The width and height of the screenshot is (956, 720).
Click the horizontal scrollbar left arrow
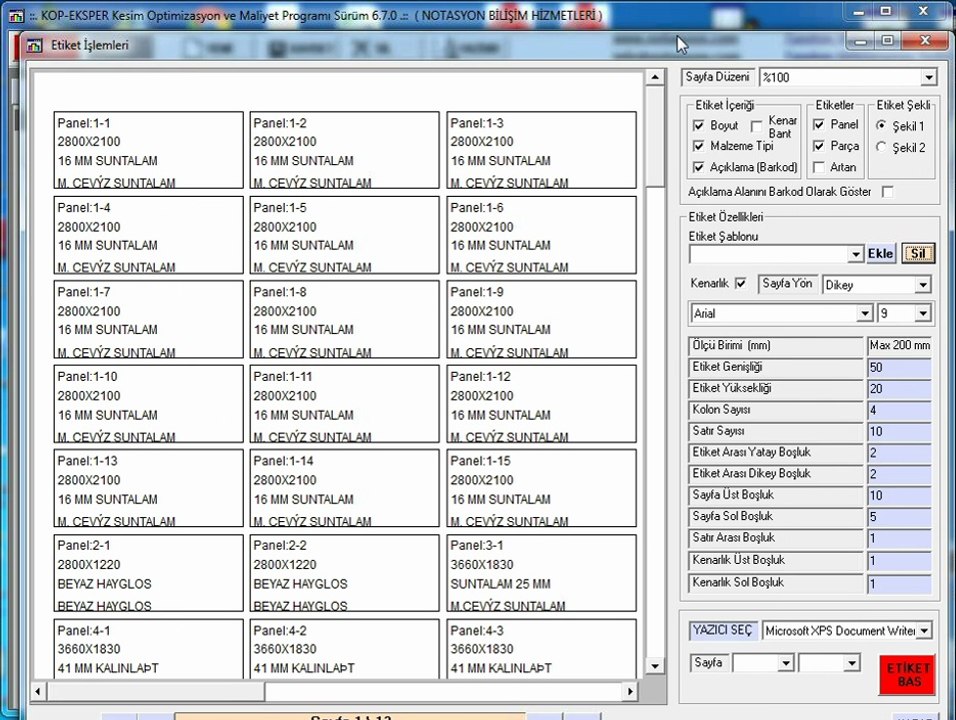(x=38, y=691)
